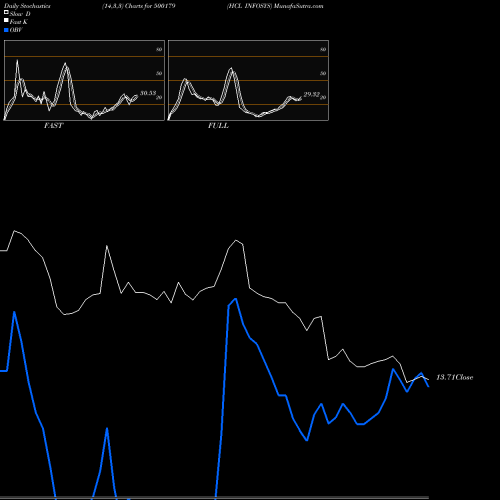Click the 80 axis label in FAST chart
The height and width of the screenshot is (500, 500).
click(x=159, y=49)
